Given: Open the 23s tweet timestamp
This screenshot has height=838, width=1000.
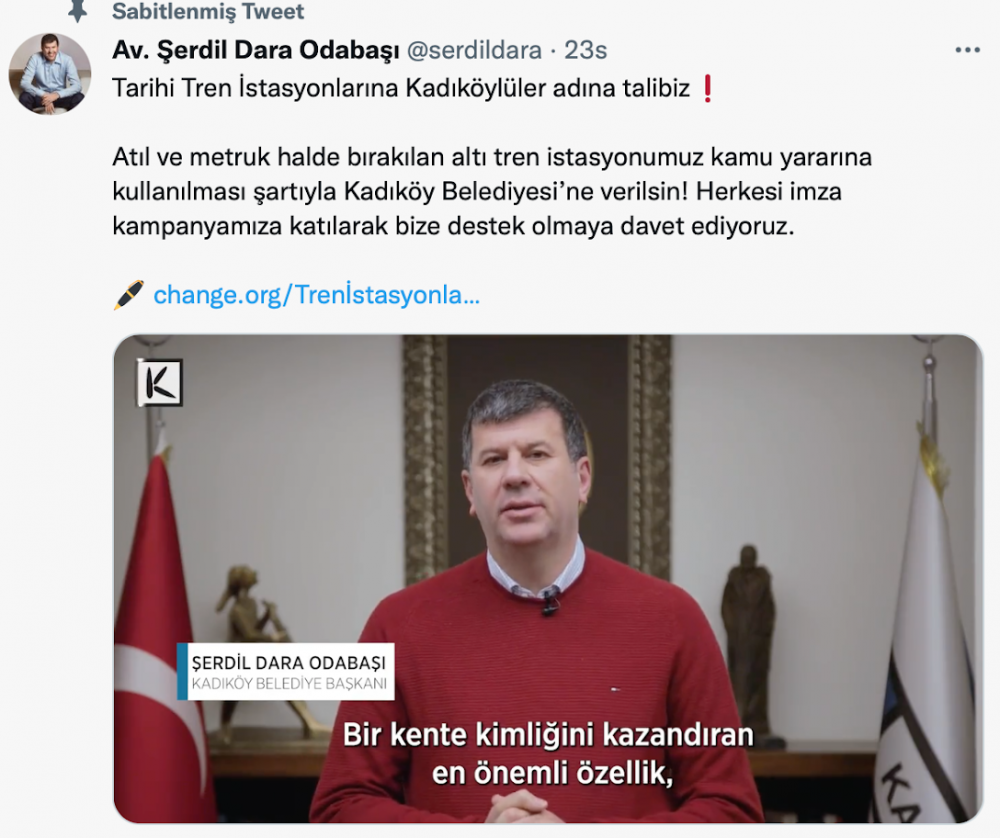Looking at the screenshot, I should (x=586, y=50).
